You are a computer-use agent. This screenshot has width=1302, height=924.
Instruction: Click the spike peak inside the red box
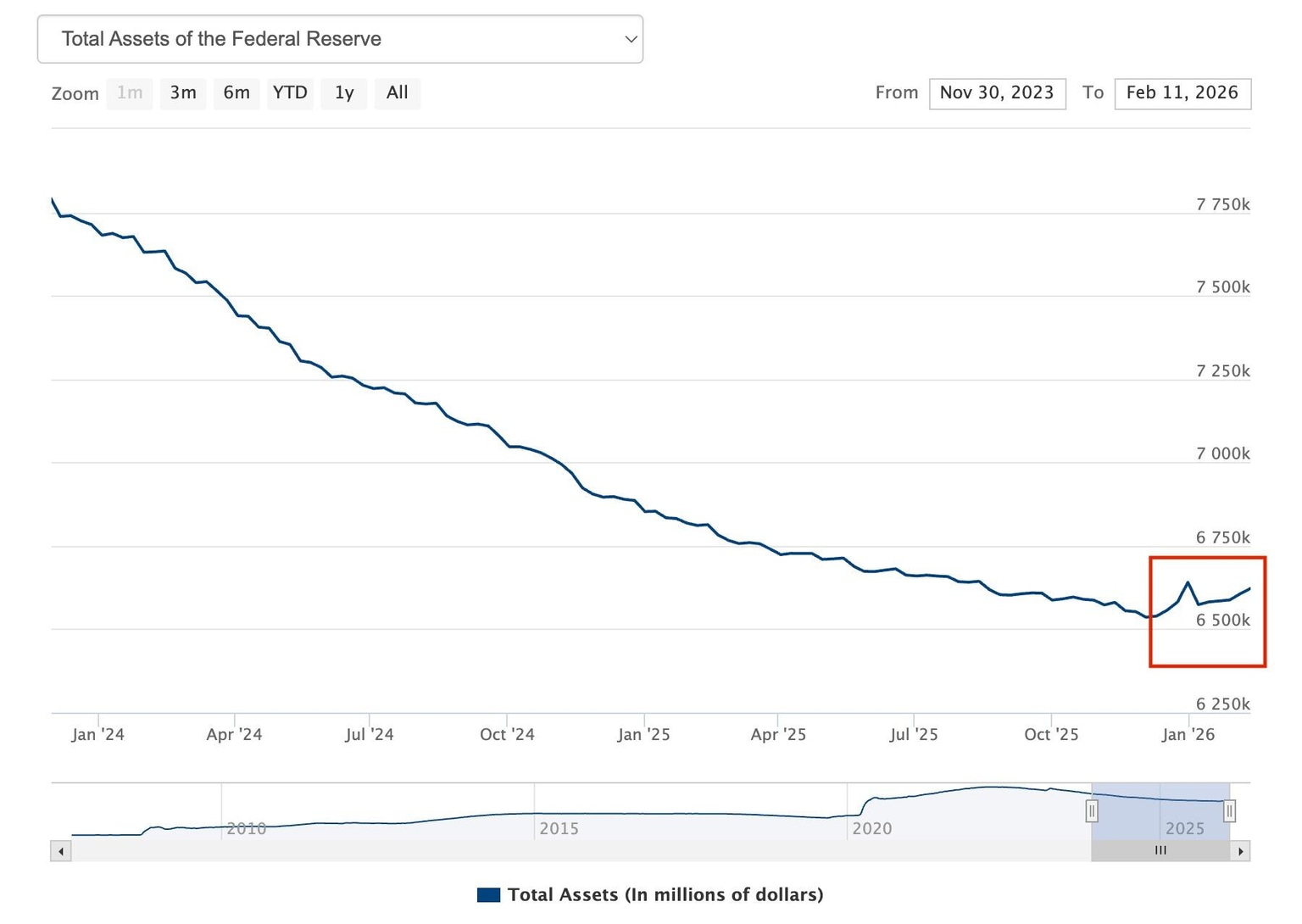1188,582
